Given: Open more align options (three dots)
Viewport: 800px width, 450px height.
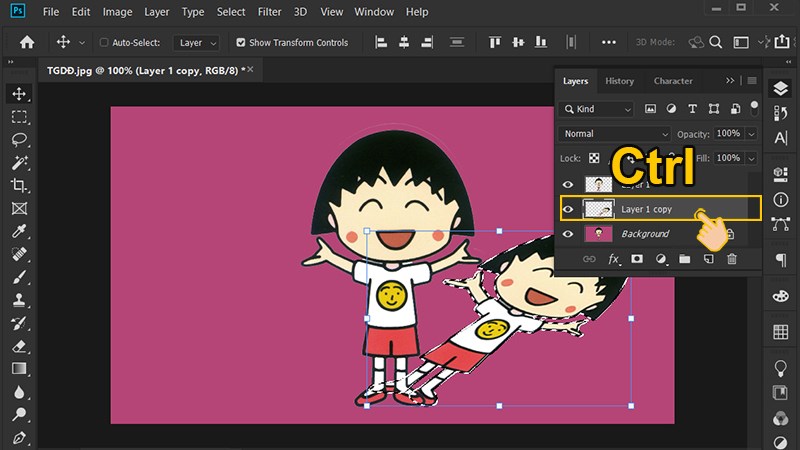Looking at the screenshot, I should pyautogui.click(x=609, y=42).
